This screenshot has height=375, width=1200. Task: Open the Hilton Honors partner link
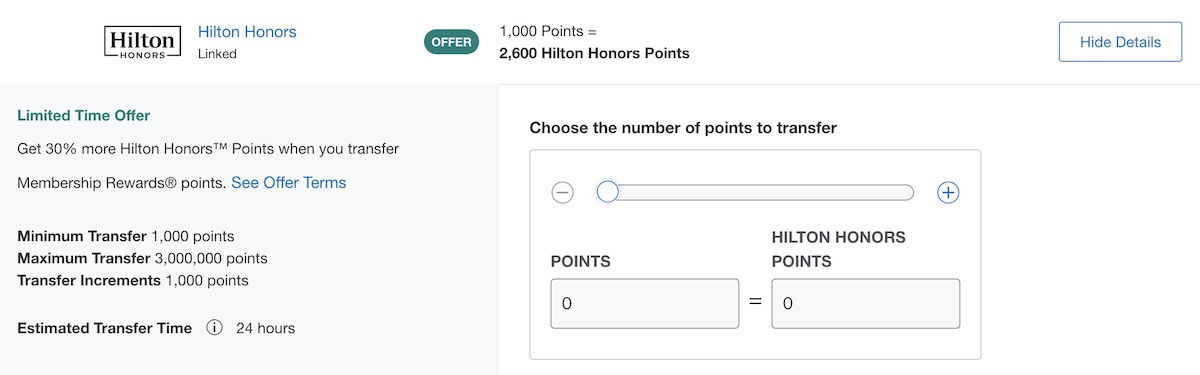coord(247,32)
